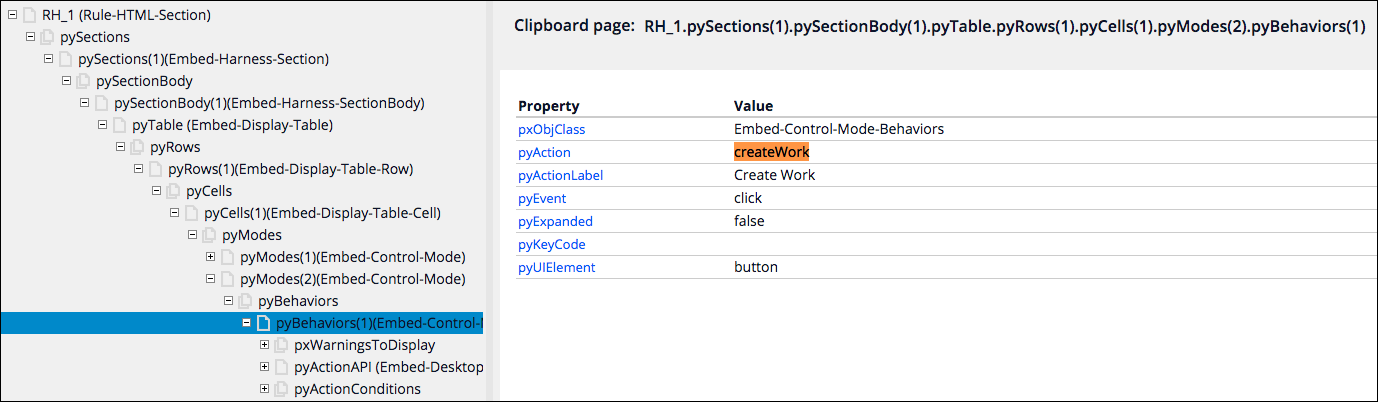Click the page icon next to pyTable

pos(119,125)
